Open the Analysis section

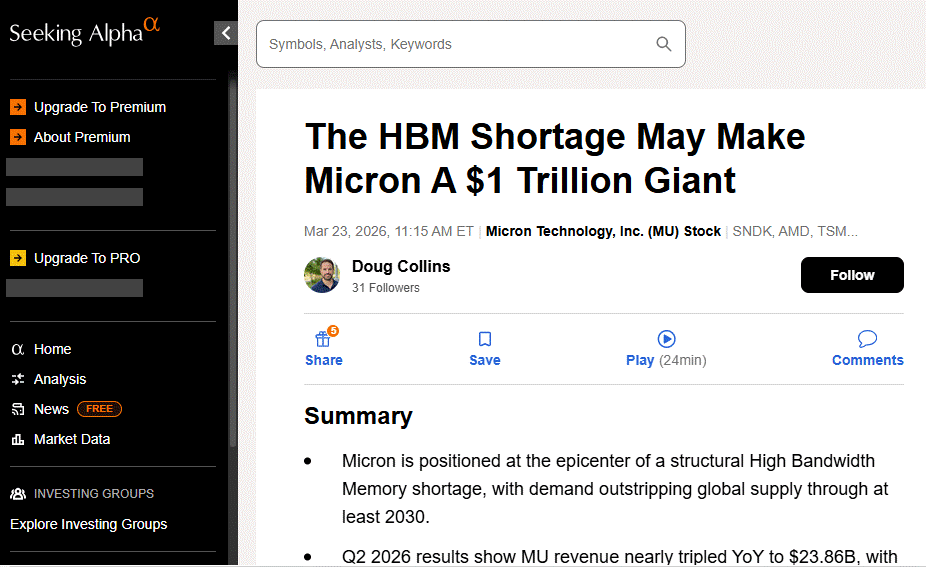coord(59,379)
